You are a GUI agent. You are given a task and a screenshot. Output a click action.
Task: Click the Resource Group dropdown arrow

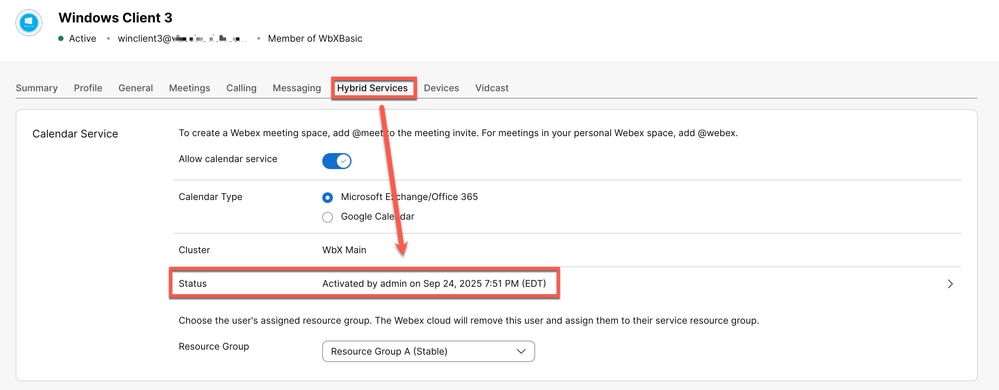click(x=521, y=351)
